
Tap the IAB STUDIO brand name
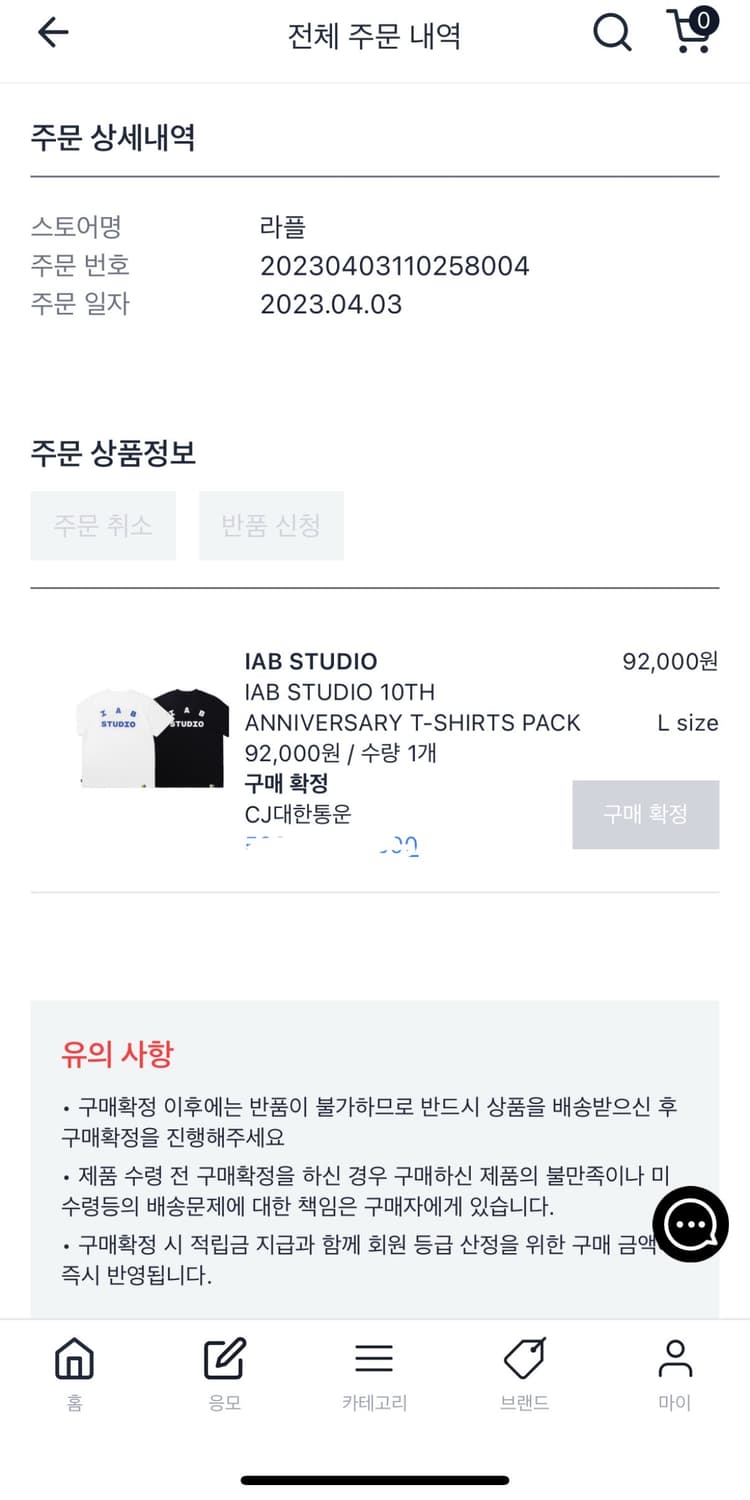(311, 661)
